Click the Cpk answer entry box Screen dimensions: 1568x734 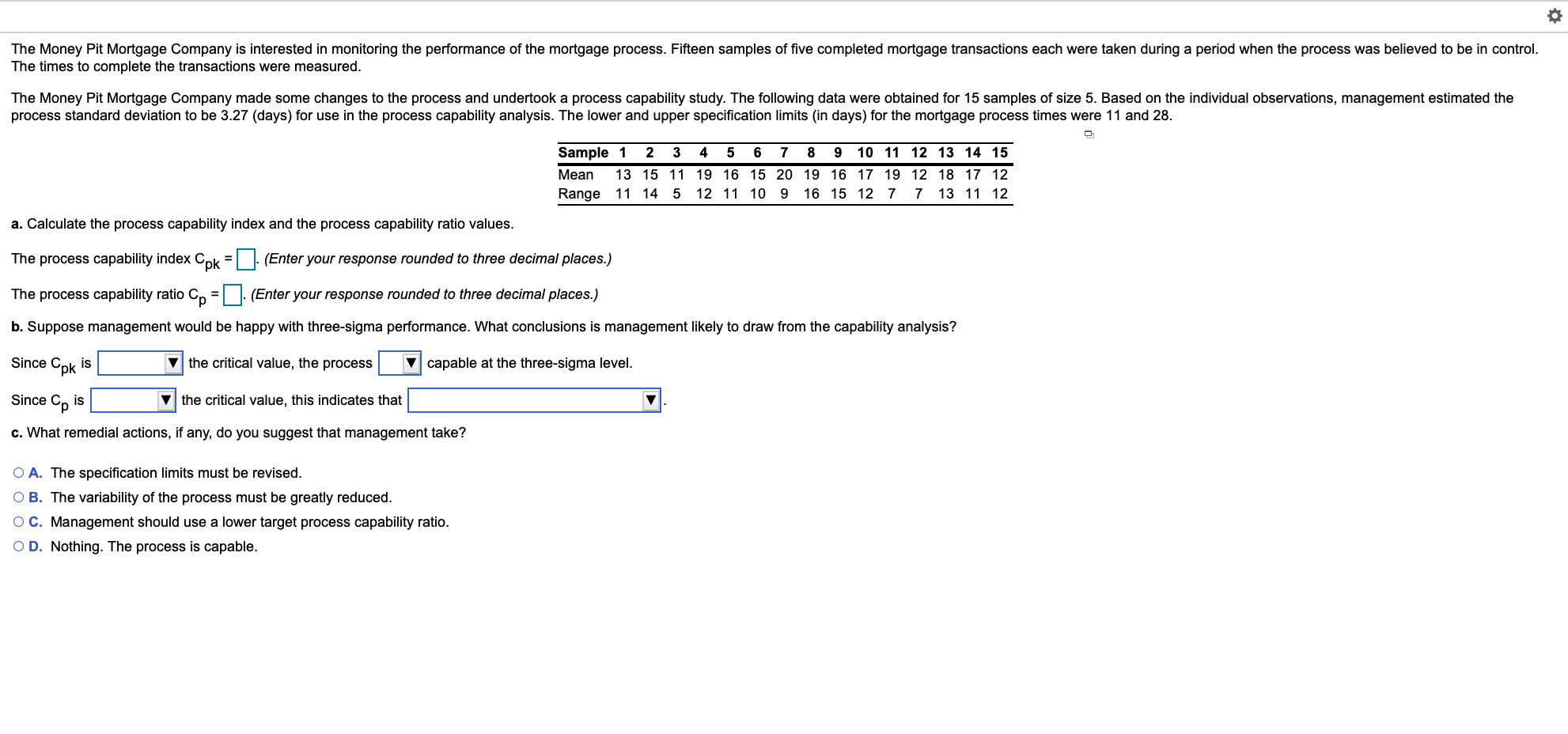(x=245, y=259)
